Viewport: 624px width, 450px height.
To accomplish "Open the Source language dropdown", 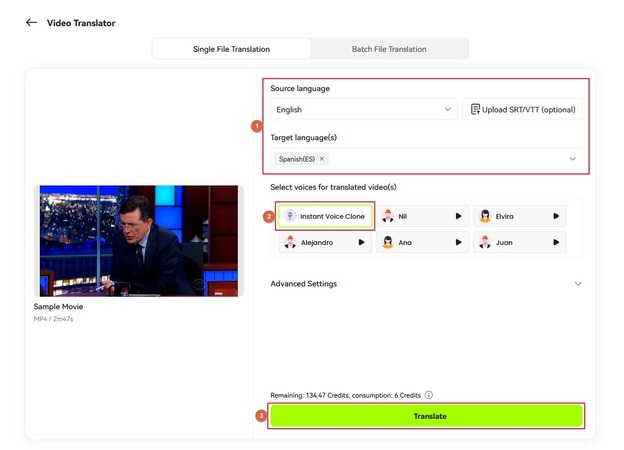I will click(x=364, y=110).
